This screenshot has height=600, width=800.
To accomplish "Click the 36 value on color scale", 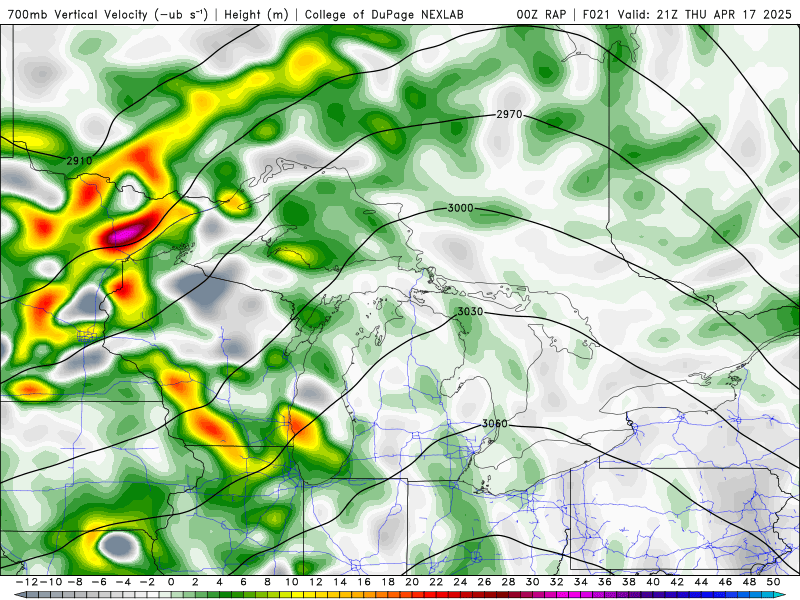I will click(x=605, y=582).
